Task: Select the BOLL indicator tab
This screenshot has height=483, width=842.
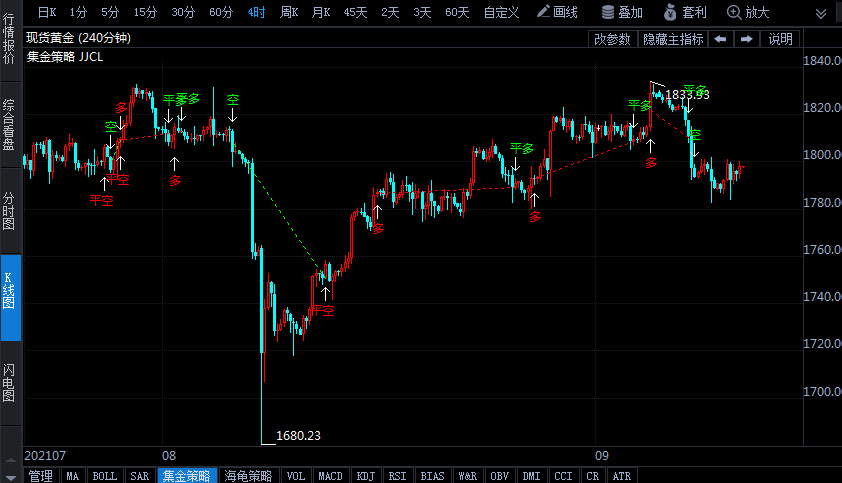Action: click(x=105, y=476)
